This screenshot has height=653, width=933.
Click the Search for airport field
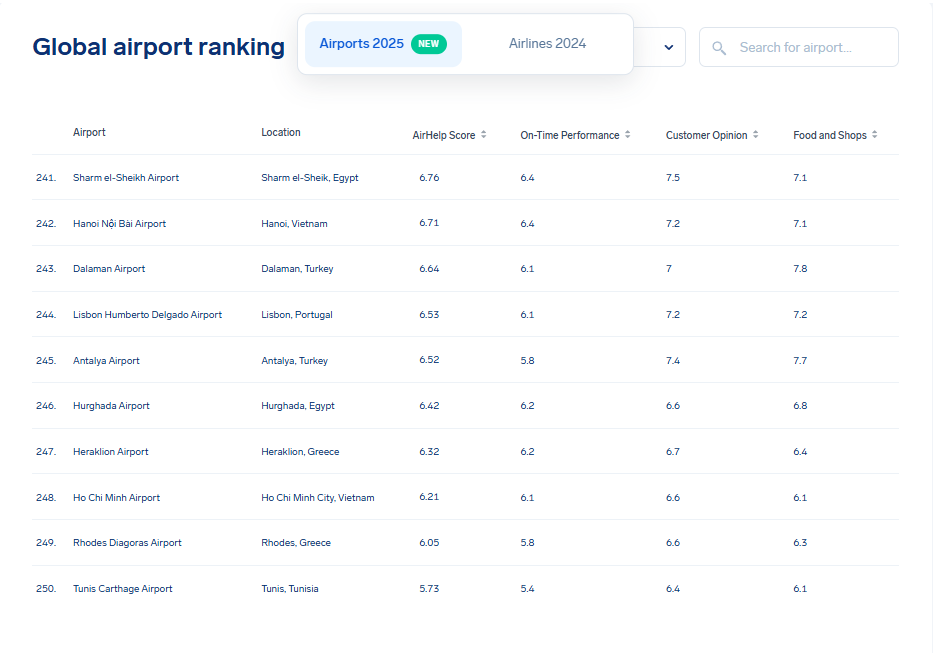click(799, 47)
